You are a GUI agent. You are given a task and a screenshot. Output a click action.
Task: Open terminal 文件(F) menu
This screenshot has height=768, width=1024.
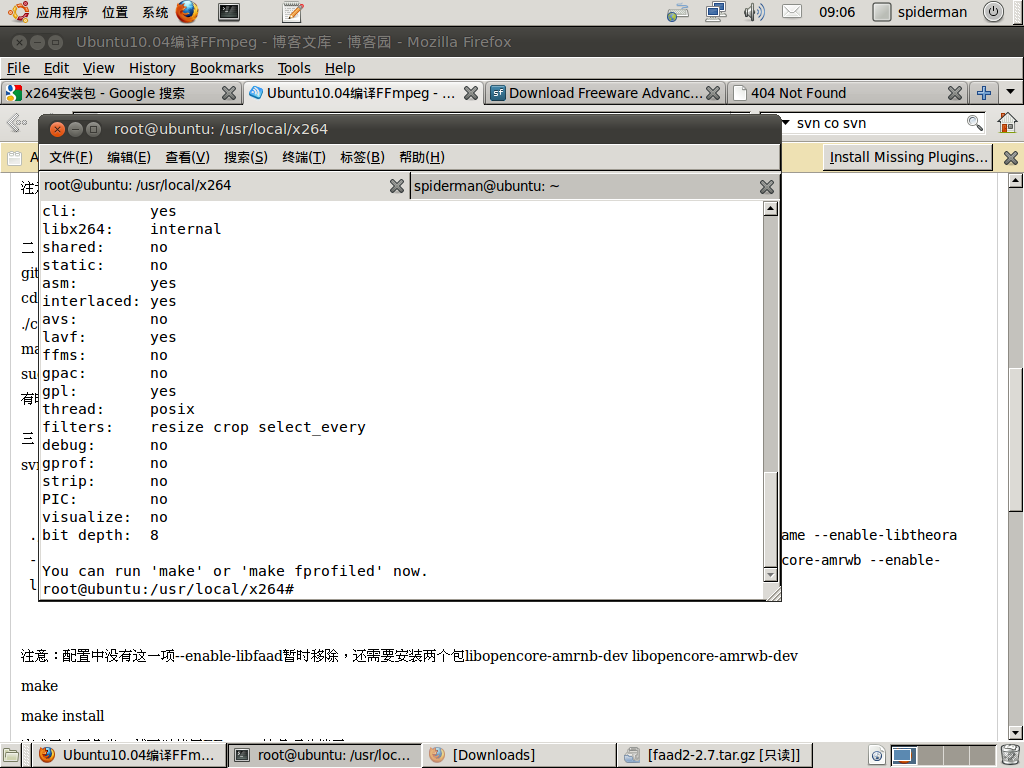tap(71, 157)
